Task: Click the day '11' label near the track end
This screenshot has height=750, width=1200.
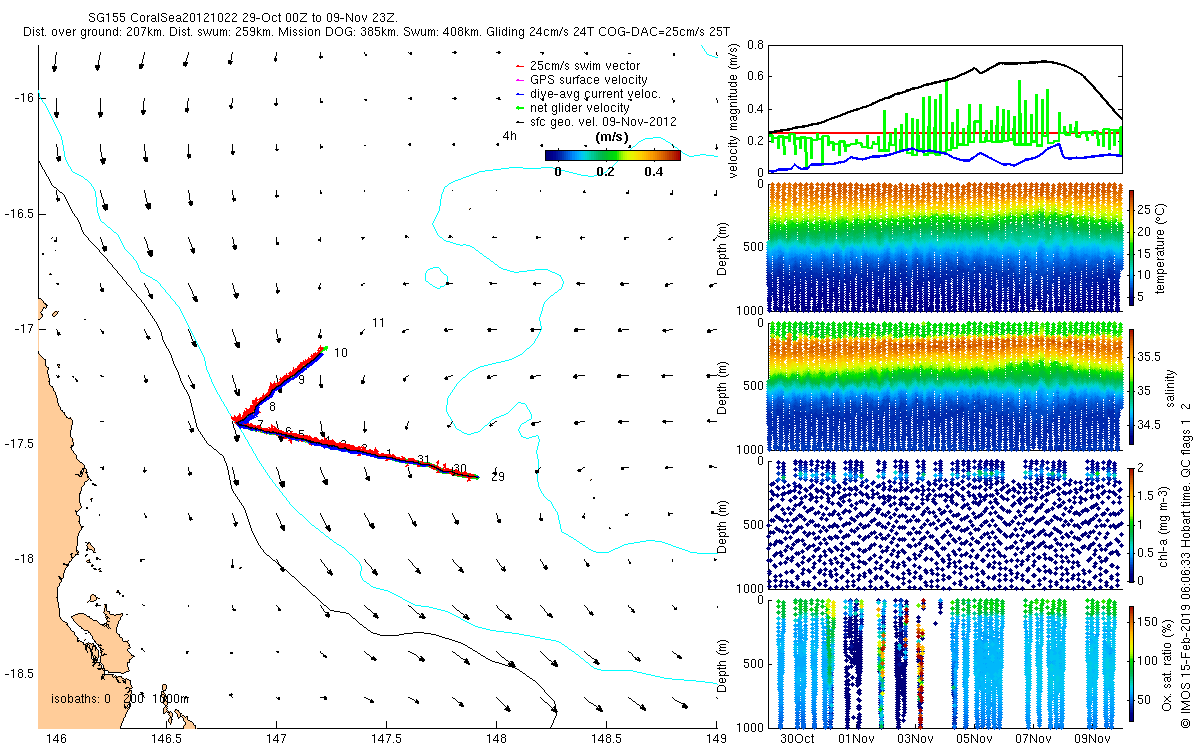Action: pos(378,323)
